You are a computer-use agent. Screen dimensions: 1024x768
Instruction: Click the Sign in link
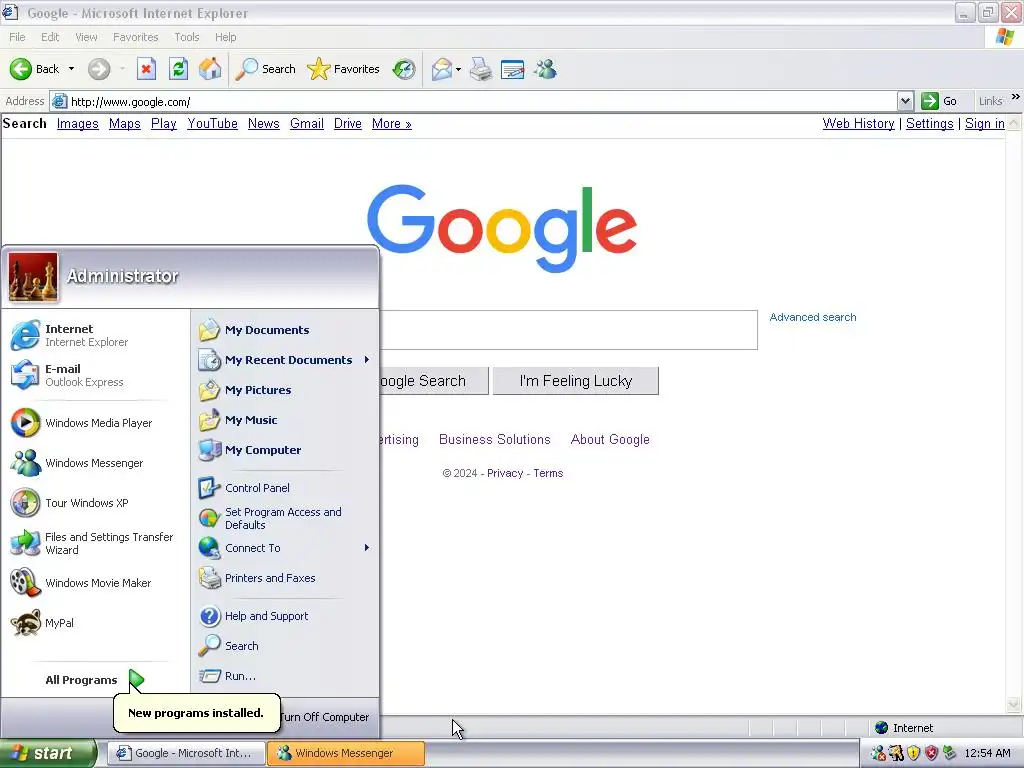pos(985,123)
